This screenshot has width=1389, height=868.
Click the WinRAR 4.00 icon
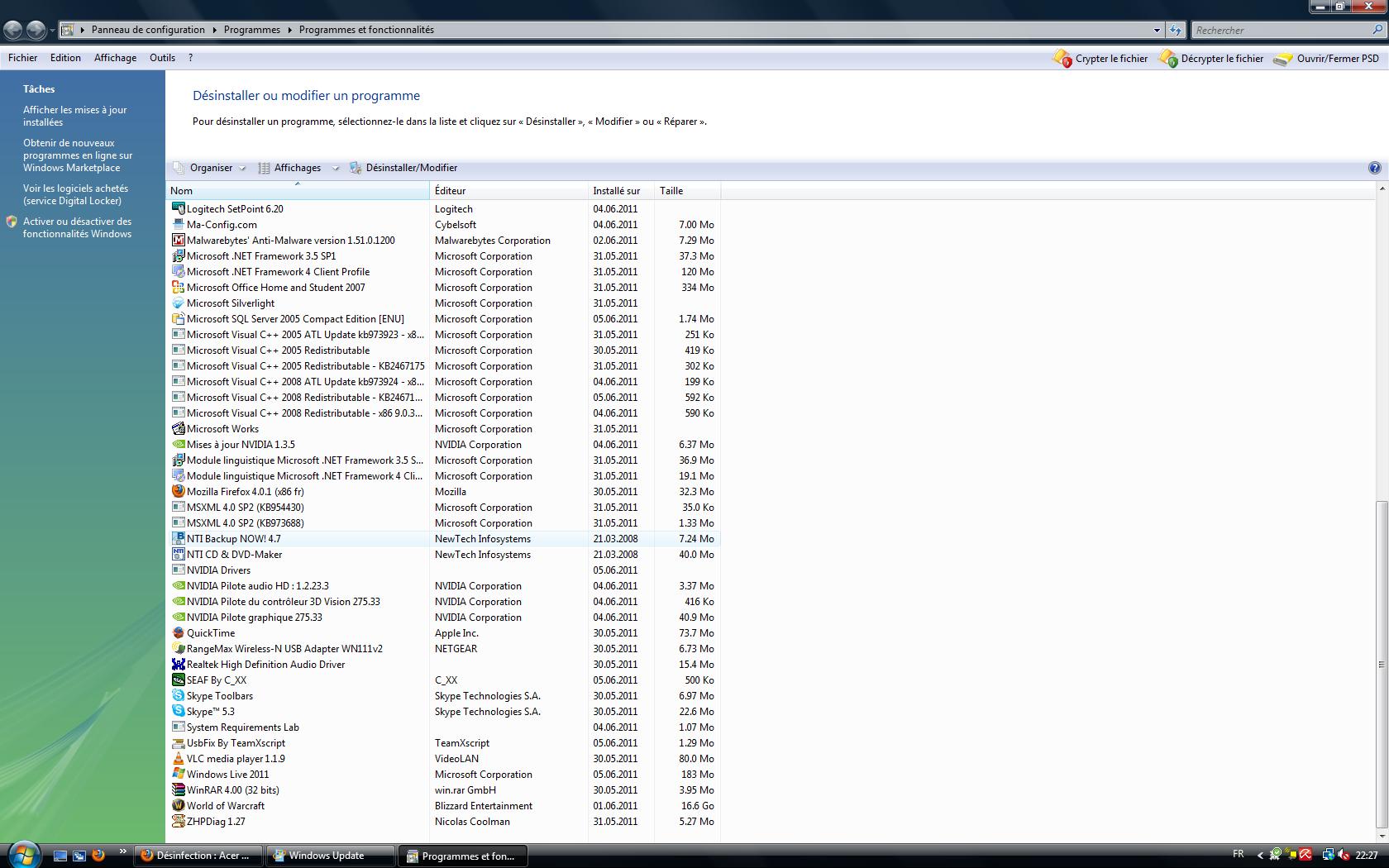click(x=178, y=790)
